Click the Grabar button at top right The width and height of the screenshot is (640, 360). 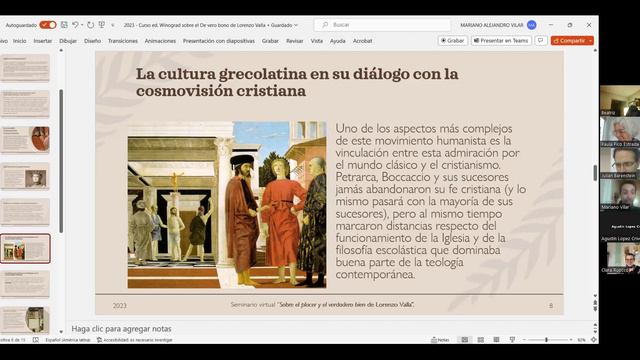[x=453, y=40]
